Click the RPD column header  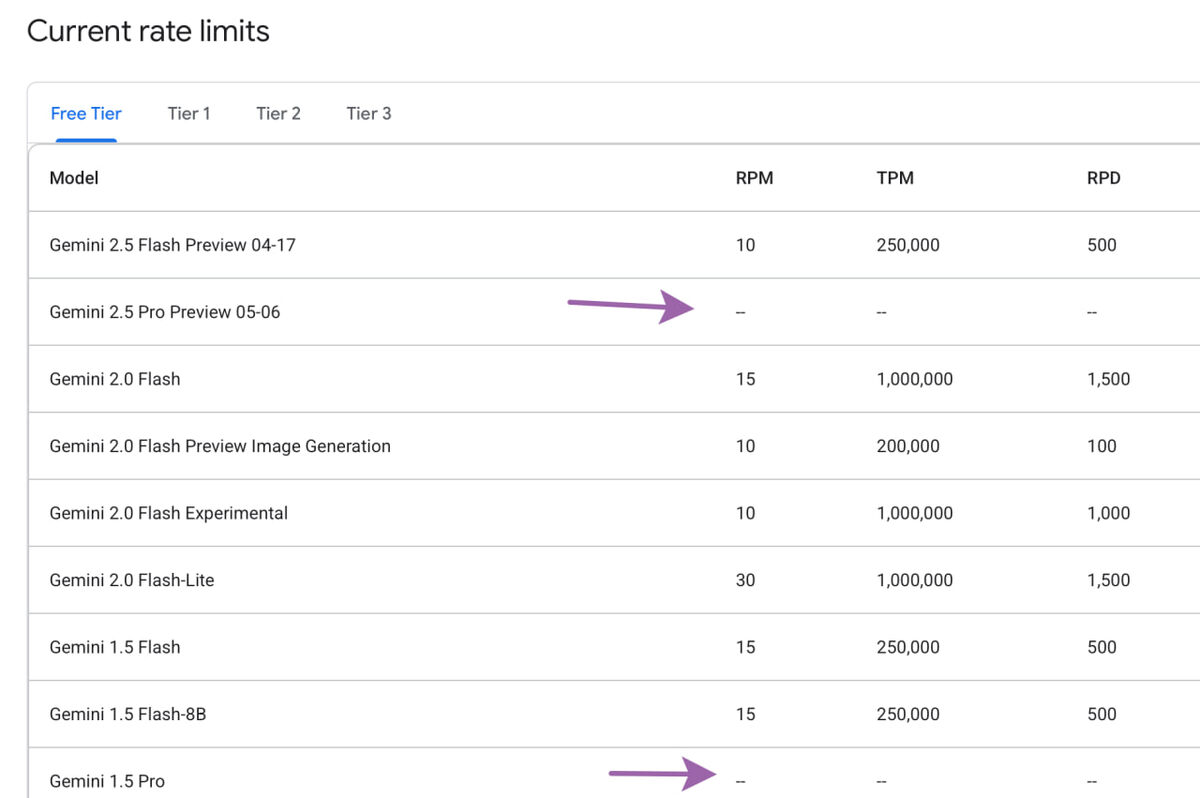point(1104,178)
